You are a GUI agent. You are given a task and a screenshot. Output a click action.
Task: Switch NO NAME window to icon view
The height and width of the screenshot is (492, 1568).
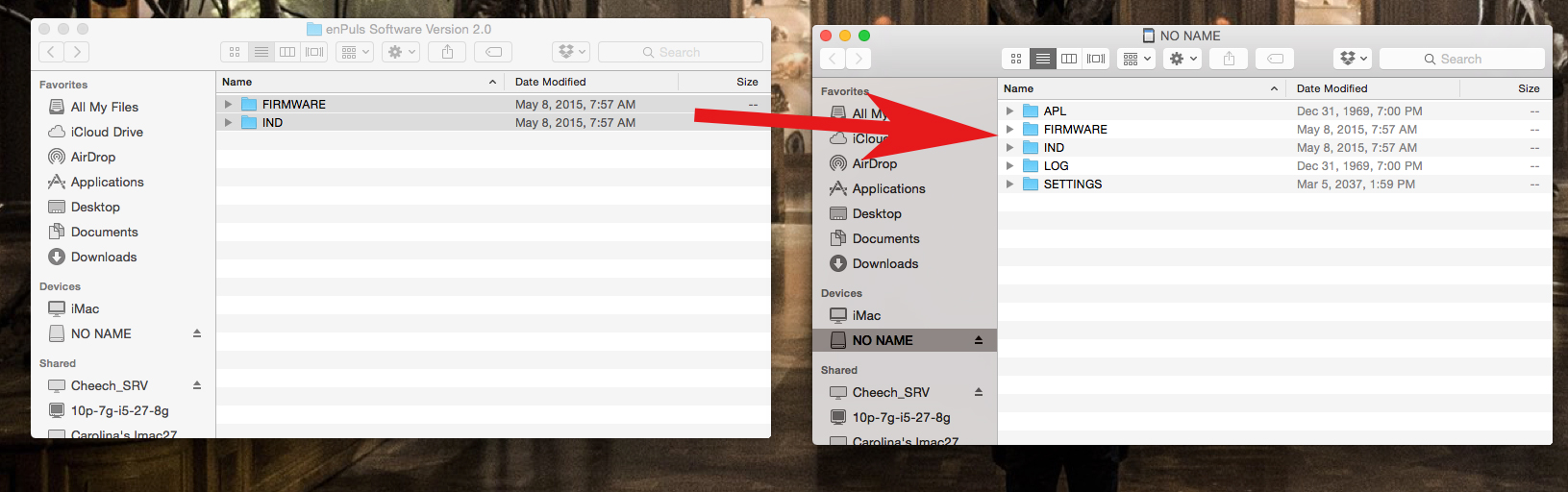1016,59
